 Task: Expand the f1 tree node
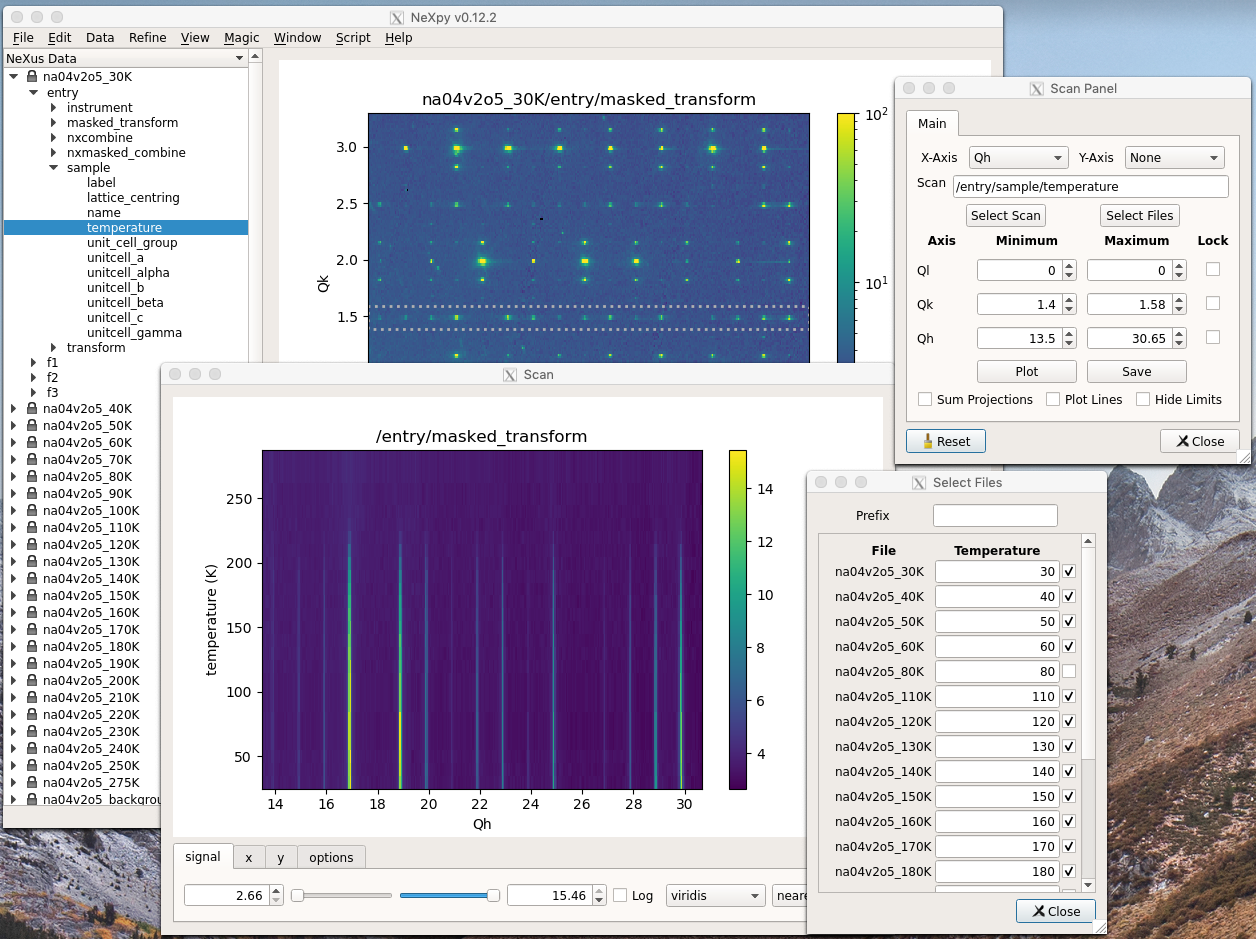coord(34,363)
